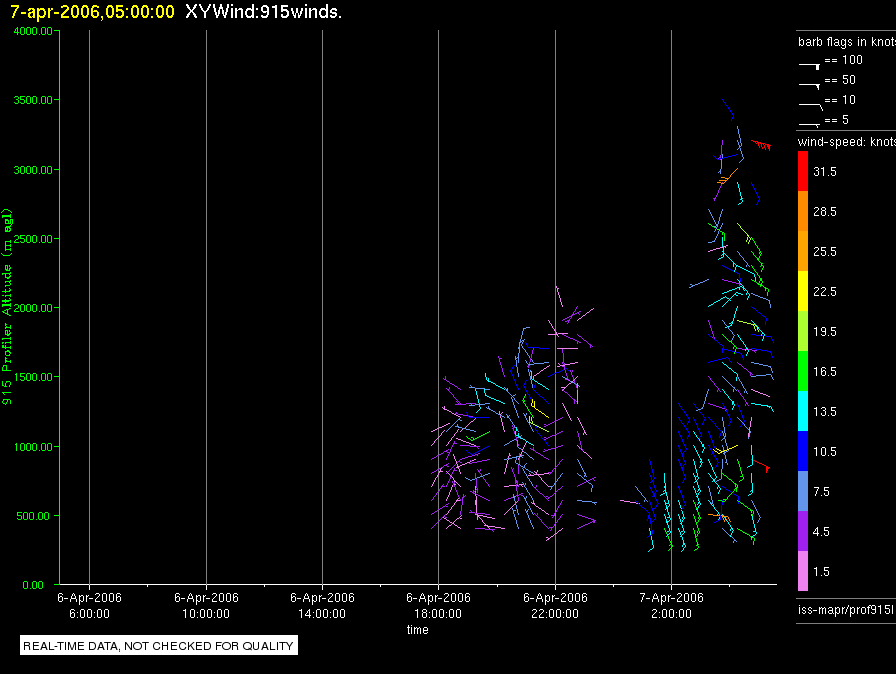Select the green 16.5 knots color swatch

click(803, 371)
